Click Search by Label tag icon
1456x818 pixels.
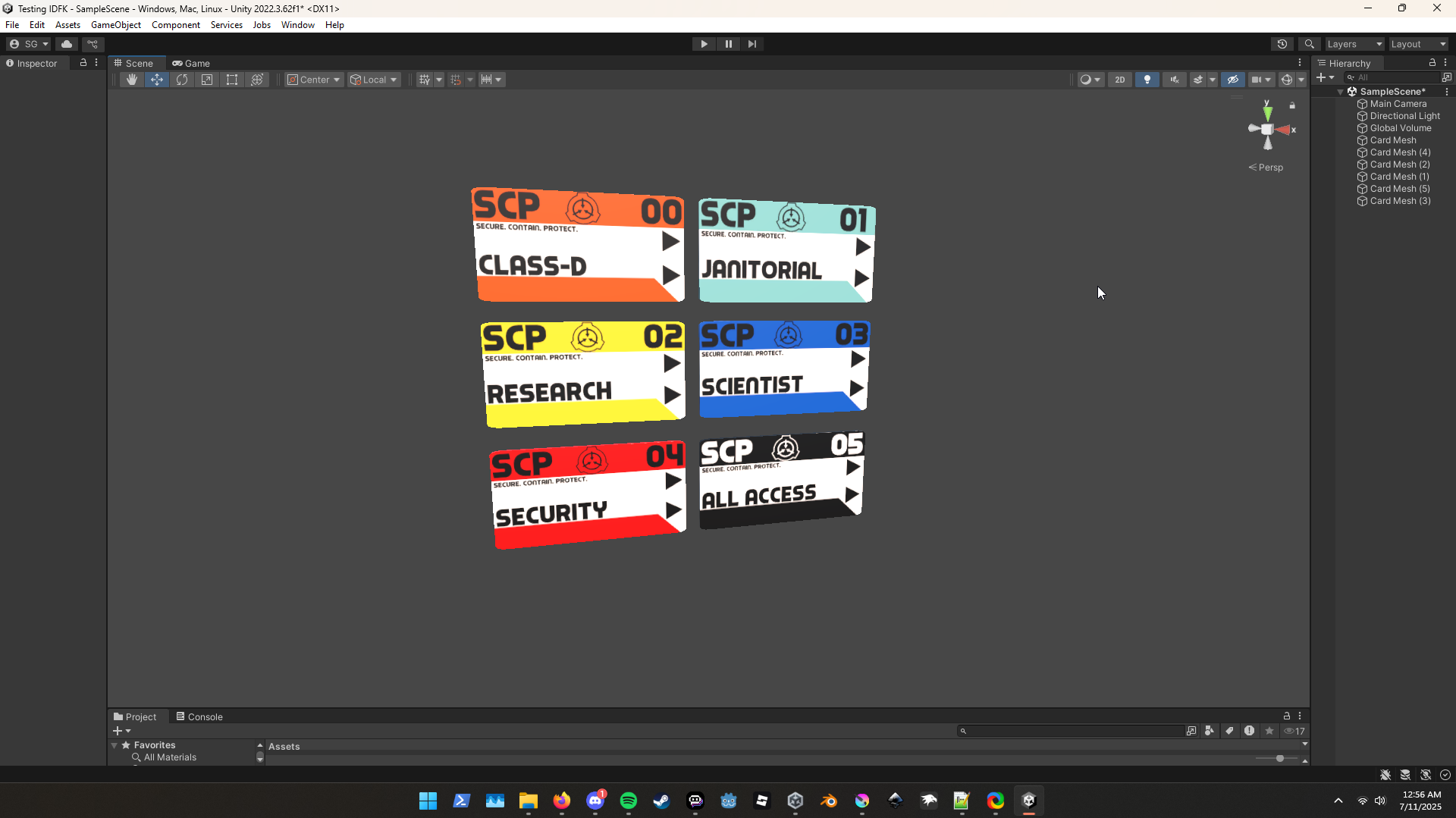(1229, 731)
